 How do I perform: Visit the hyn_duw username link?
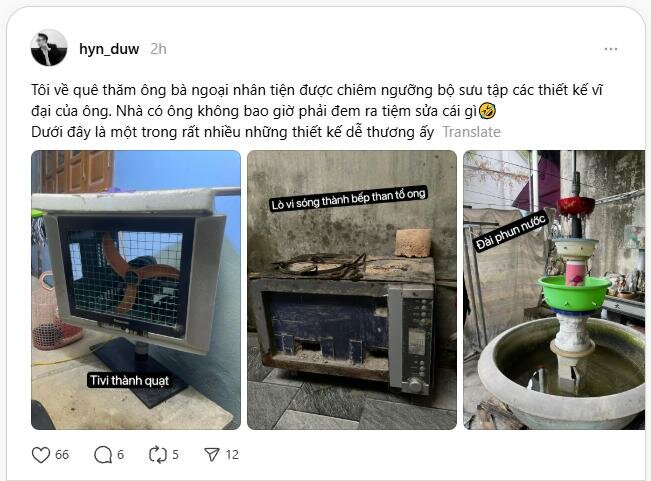click(109, 49)
